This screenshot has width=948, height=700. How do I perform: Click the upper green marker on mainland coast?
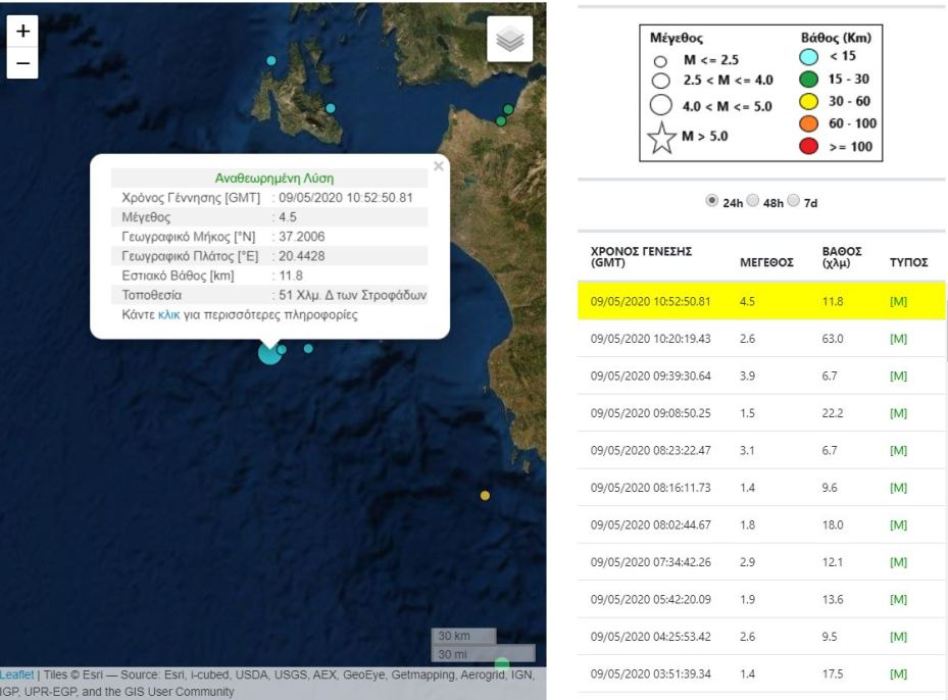pos(508,109)
